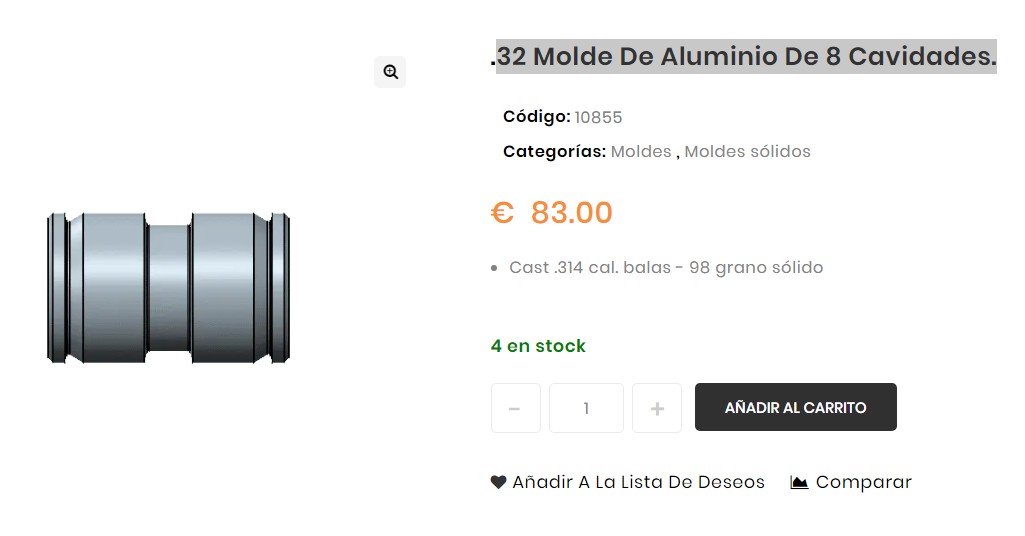
Task: Click the Categorías label
Action: coord(554,152)
